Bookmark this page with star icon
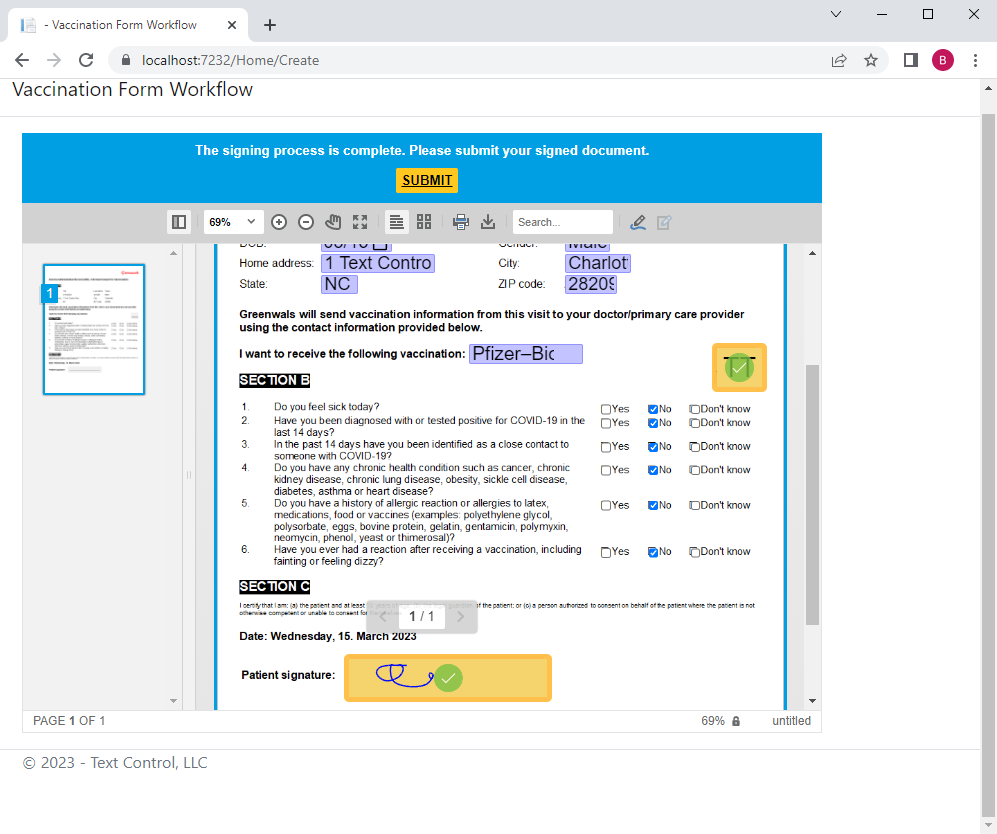 click(870, 60)
